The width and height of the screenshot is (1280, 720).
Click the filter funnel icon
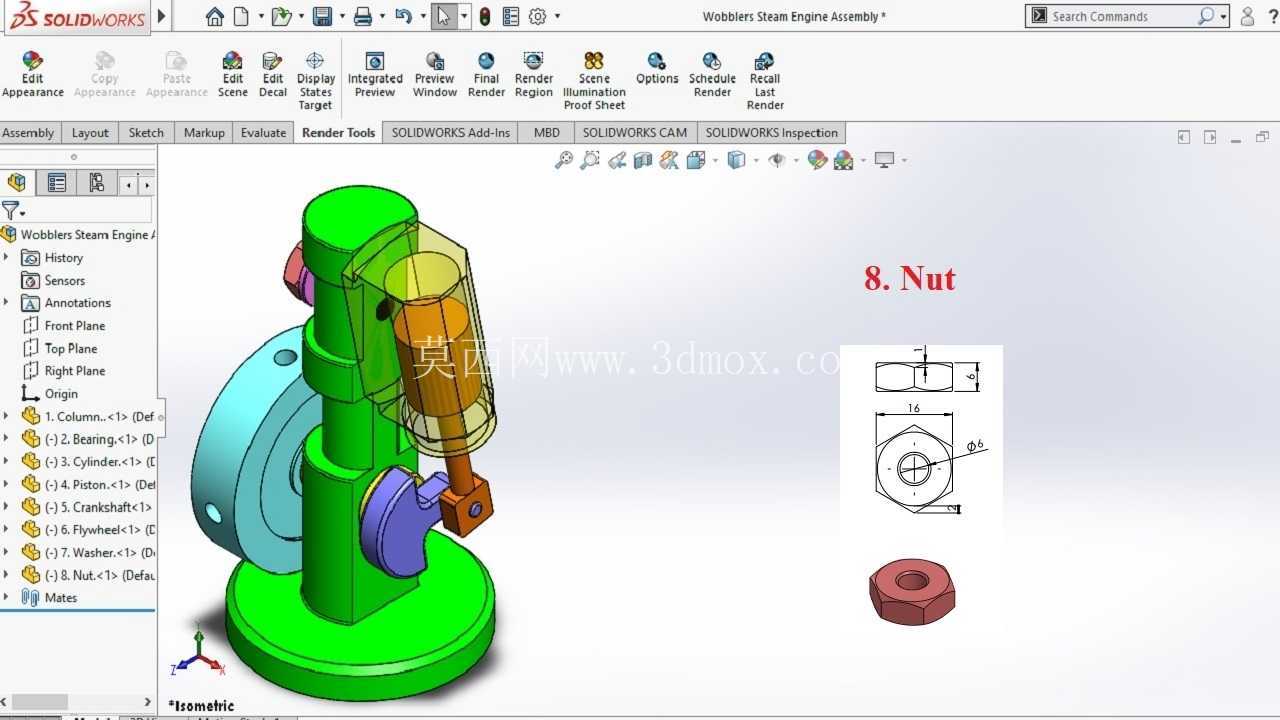[11, 210]
